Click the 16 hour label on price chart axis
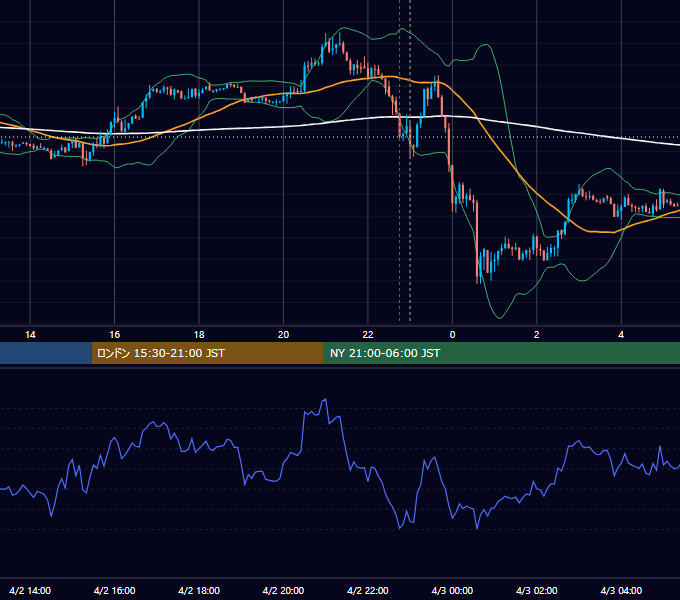 click(114, 335)
